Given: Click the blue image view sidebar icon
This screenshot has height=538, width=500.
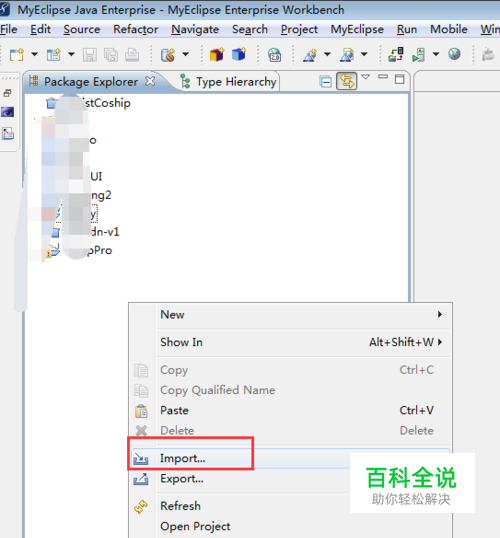Looking at the screenshot, I should [8, 112].
